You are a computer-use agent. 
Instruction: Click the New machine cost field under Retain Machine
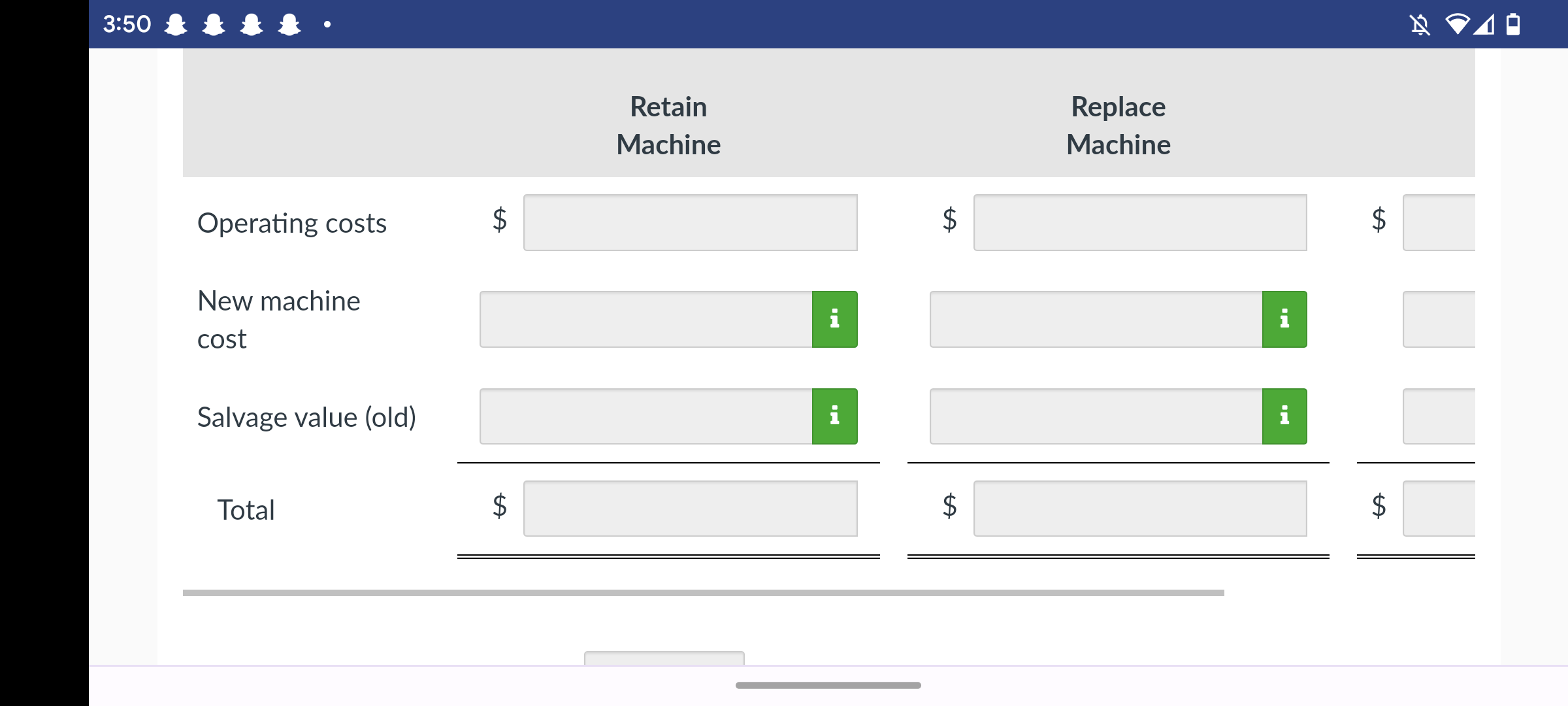(x=647, y=319)
